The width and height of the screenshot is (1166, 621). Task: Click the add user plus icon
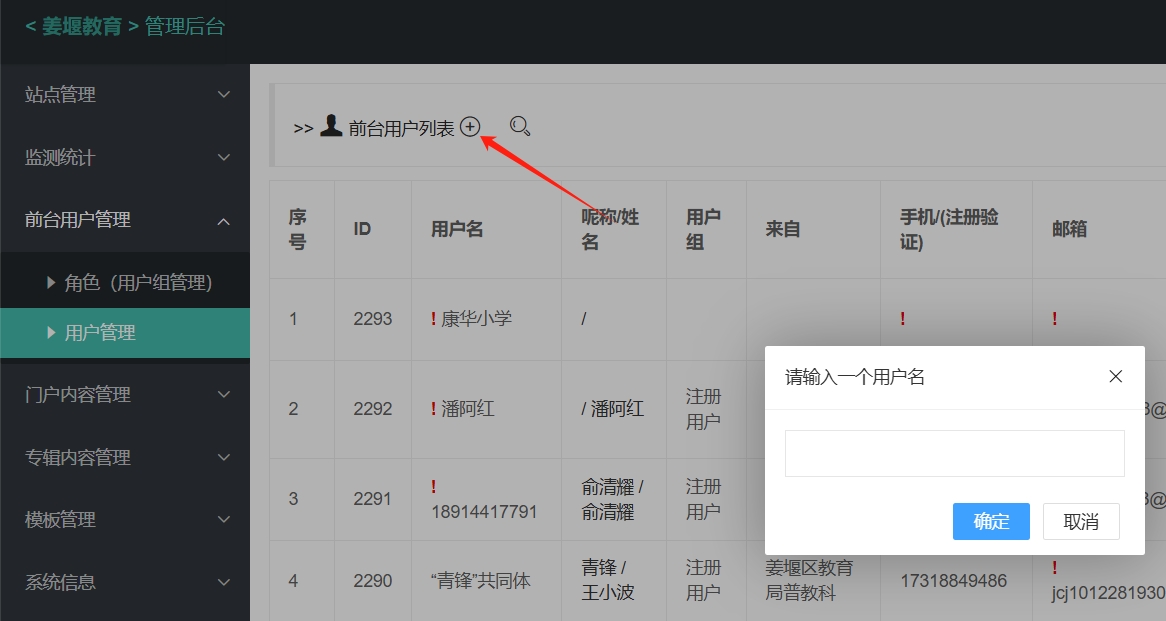point(470,127)
